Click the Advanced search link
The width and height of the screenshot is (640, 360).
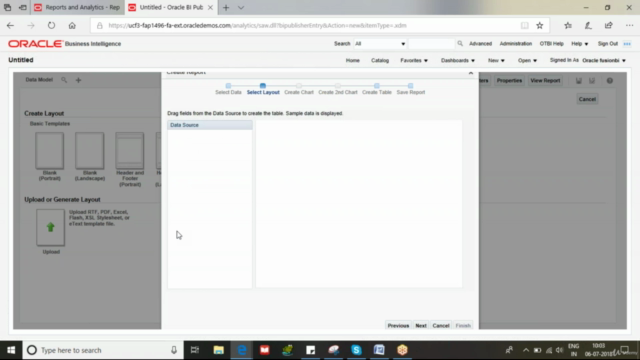[x=480, y=44]
